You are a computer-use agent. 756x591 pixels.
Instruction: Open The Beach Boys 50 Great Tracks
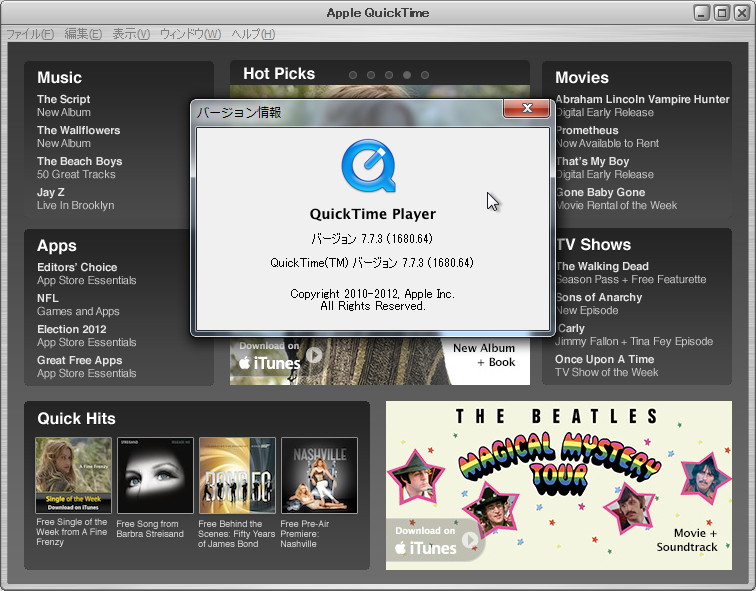pos(80,168)
